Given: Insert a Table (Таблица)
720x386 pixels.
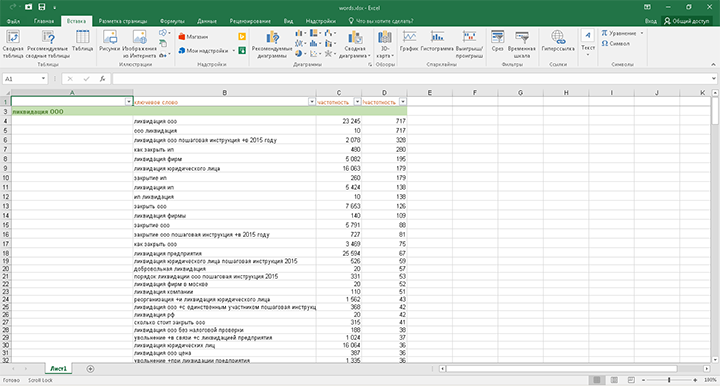Looking at the screenshot, I should [83, 41].
